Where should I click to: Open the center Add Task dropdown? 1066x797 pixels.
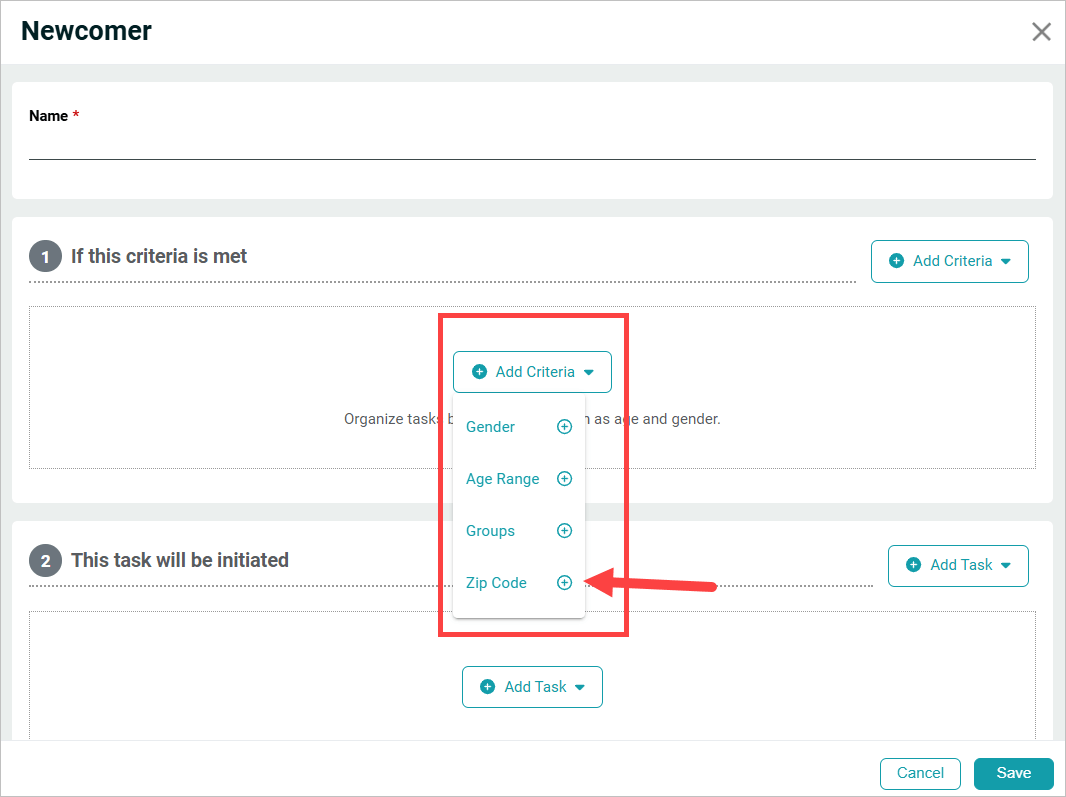[x=532, y=687]
